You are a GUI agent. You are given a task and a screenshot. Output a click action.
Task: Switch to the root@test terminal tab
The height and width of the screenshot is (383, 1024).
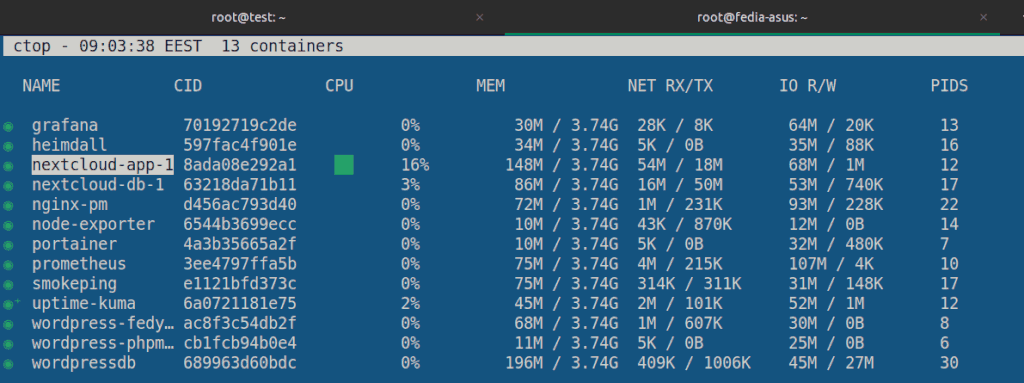coord(248,18)
